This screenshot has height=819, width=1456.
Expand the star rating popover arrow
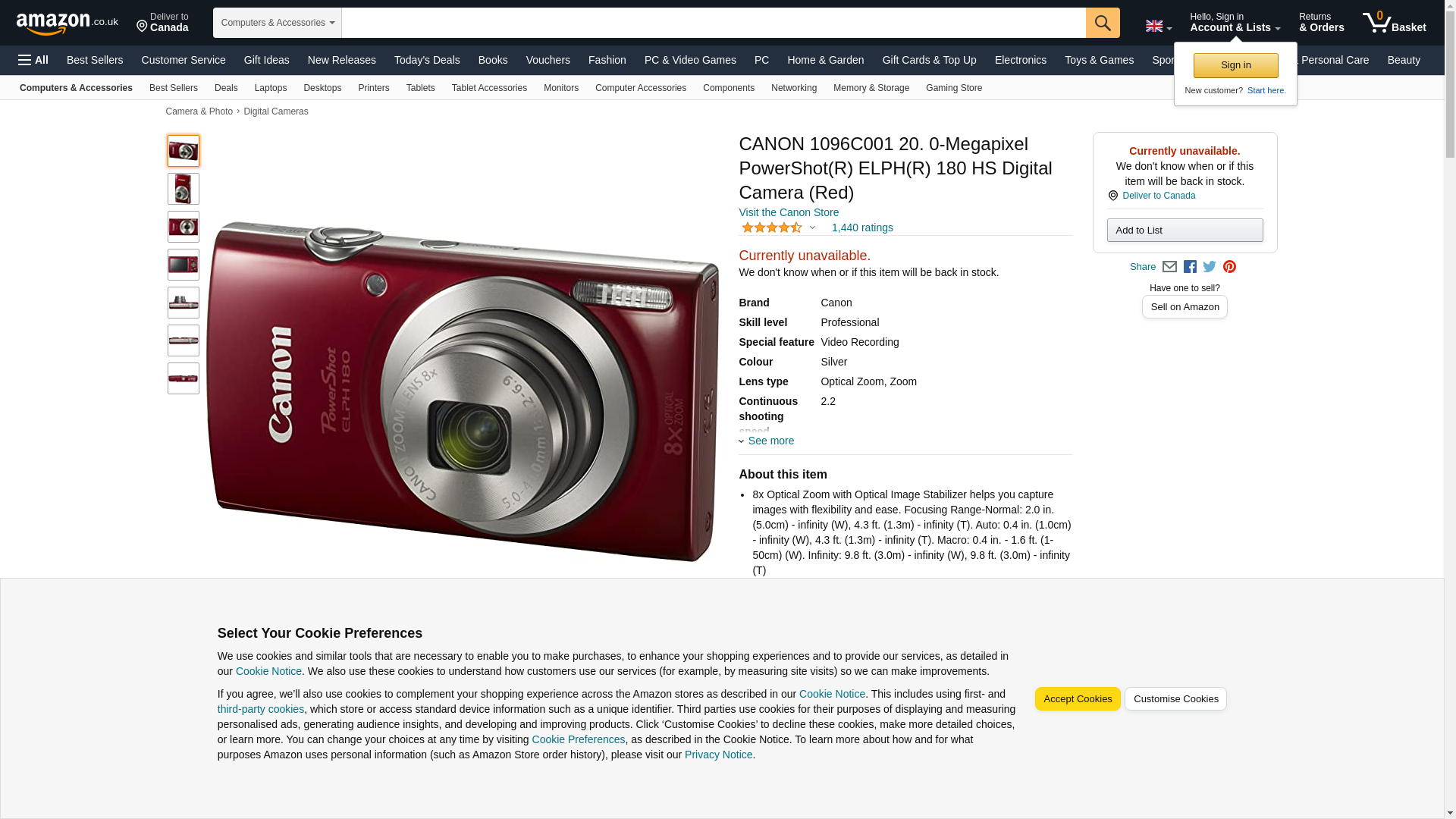coord(812,227)
